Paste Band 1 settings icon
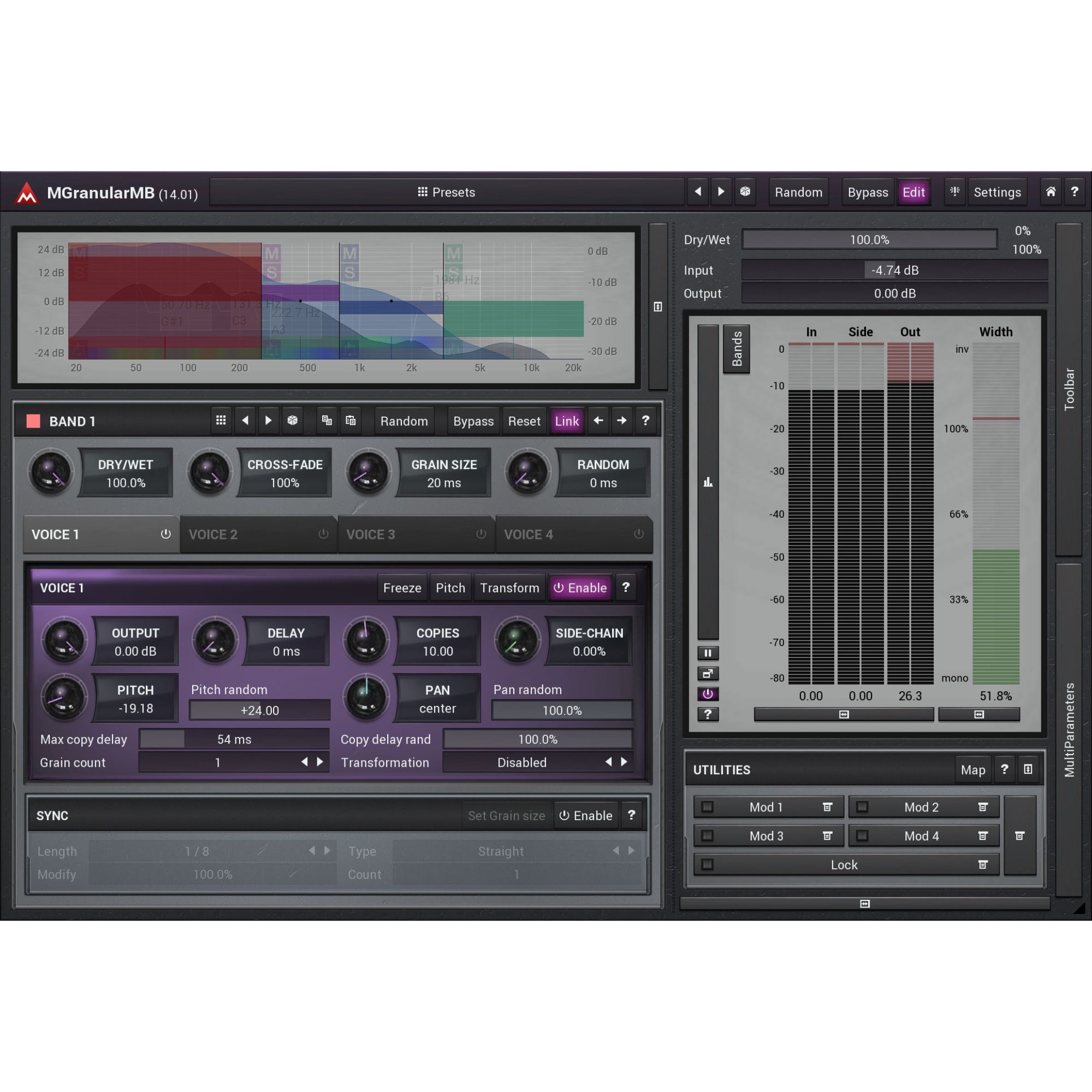 (x=351, y=420)
